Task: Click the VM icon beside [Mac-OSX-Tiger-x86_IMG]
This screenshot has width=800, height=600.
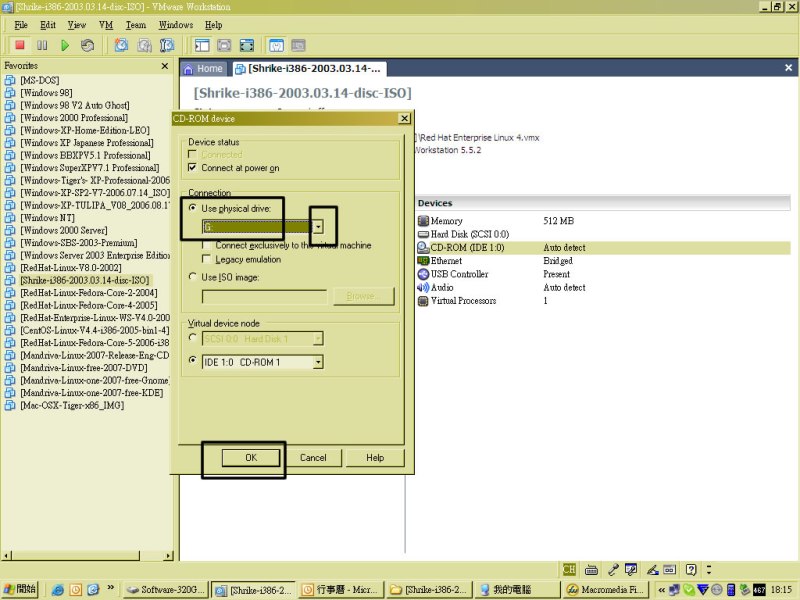Action: [x=10, y=406]
